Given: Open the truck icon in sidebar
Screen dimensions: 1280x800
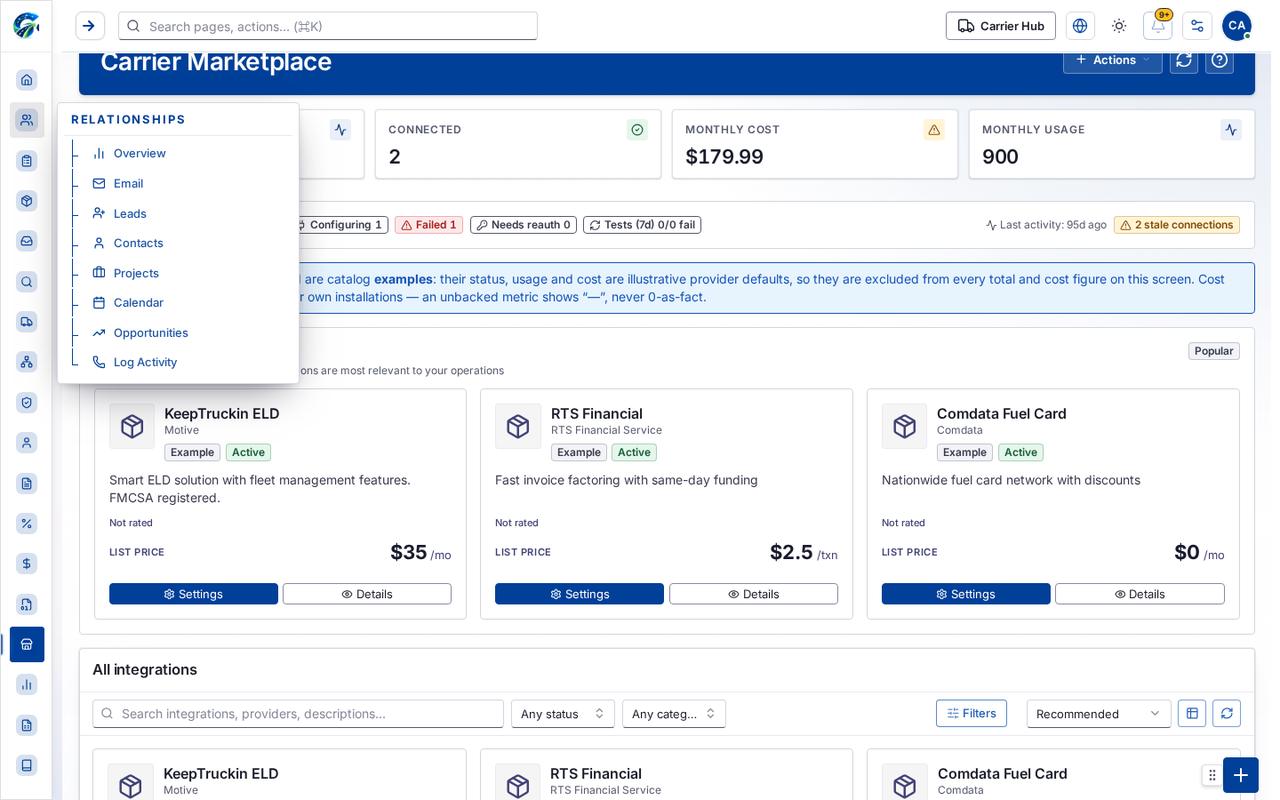Looking at the screenshot, I should [27, 322].
